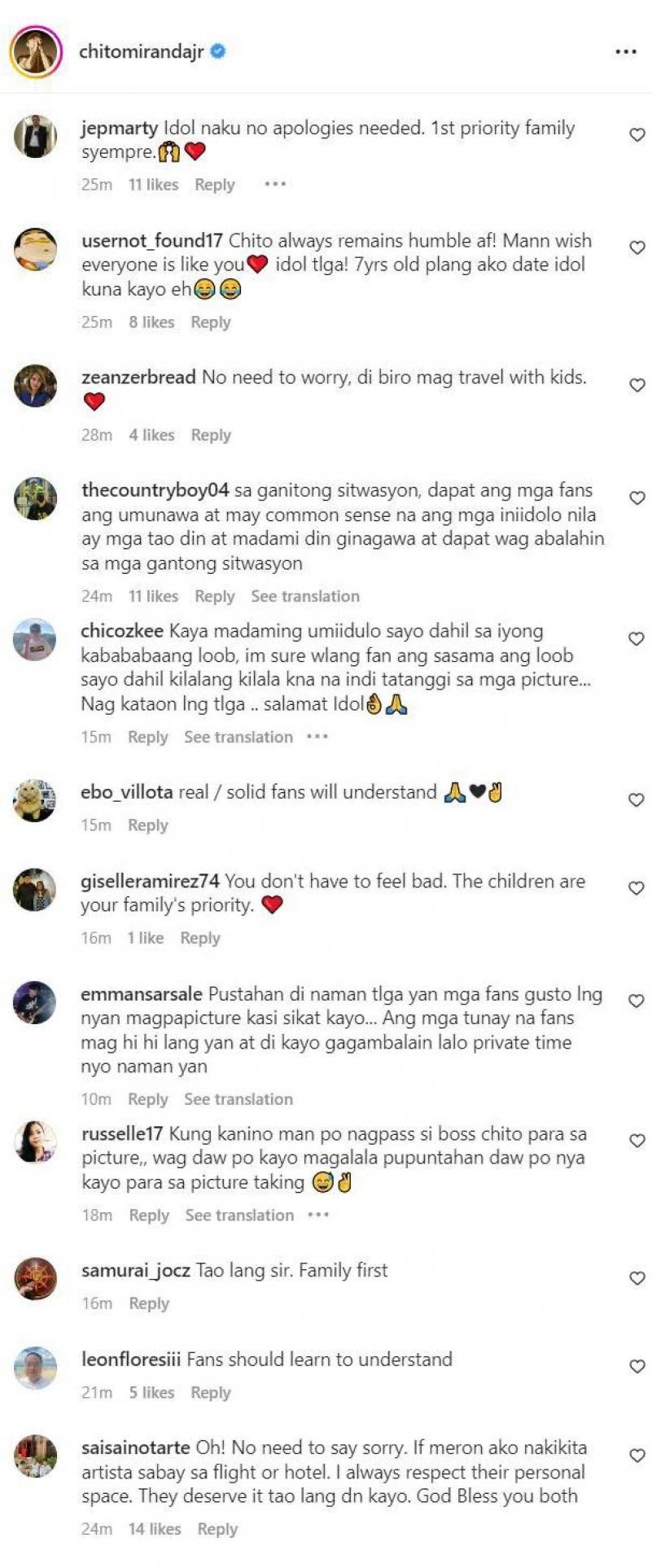This screenshot has width=652, height=1568.
Task: View 11 likes on jepmarty's comment
Action: (153, 185)
